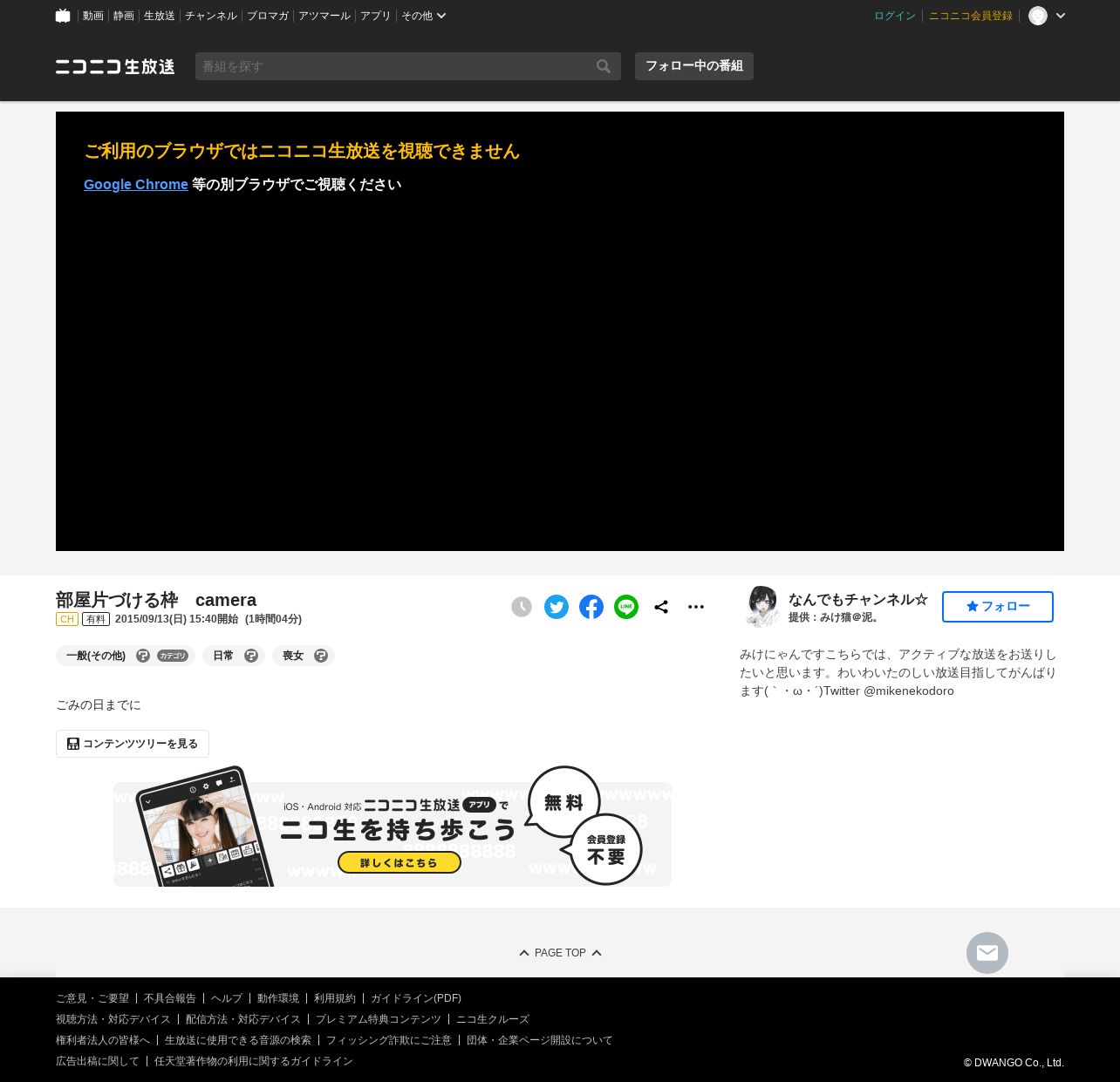Viewport: 1120px width, 1082px height.
Task: Click the mail feedback floating button
Action: point(987,953)
